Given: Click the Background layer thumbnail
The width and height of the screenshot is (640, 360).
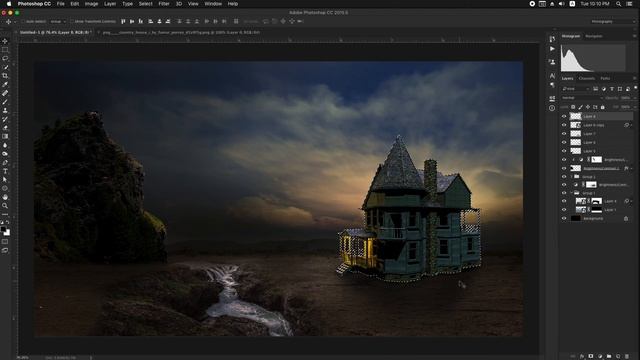Looking at the screenshot, I should pyautogui.click(x=576, y=218).
